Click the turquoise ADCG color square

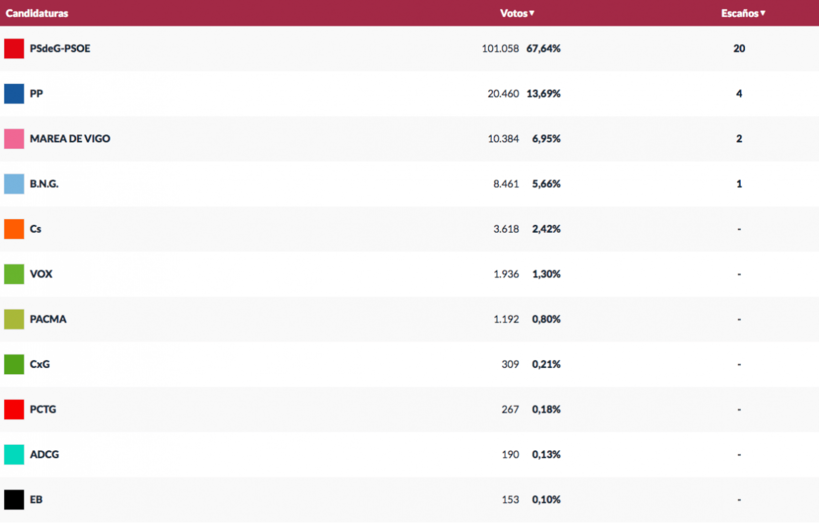coord(14,454)
